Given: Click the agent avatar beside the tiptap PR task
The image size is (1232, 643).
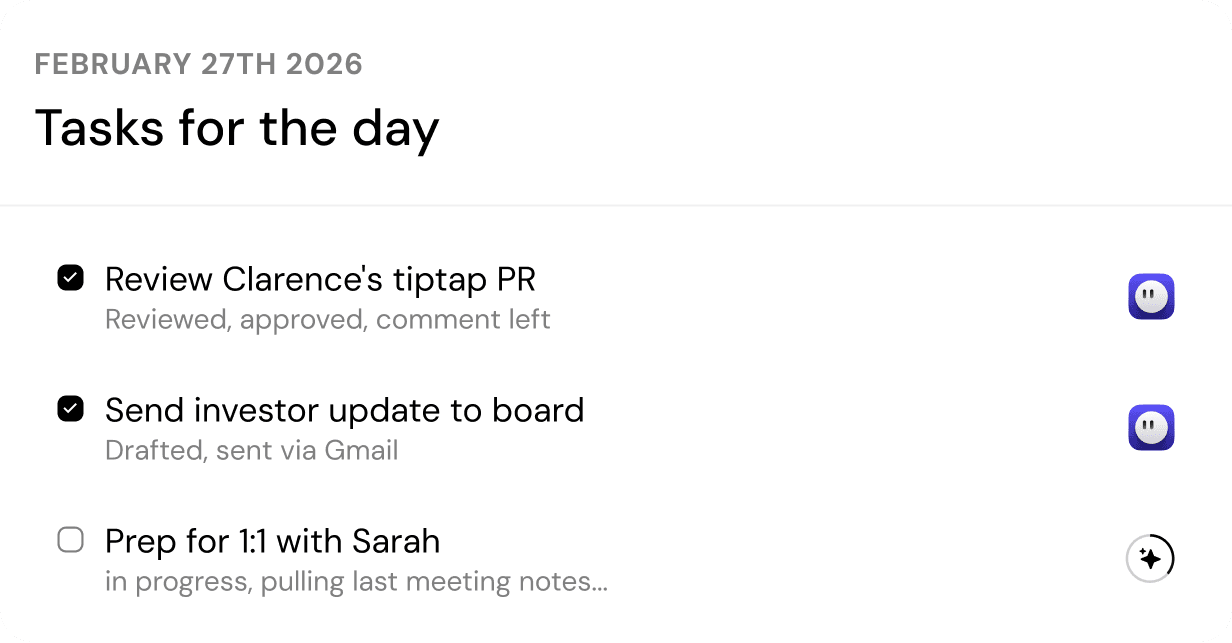Looking at the screenshot, I should coord(1151,297).
